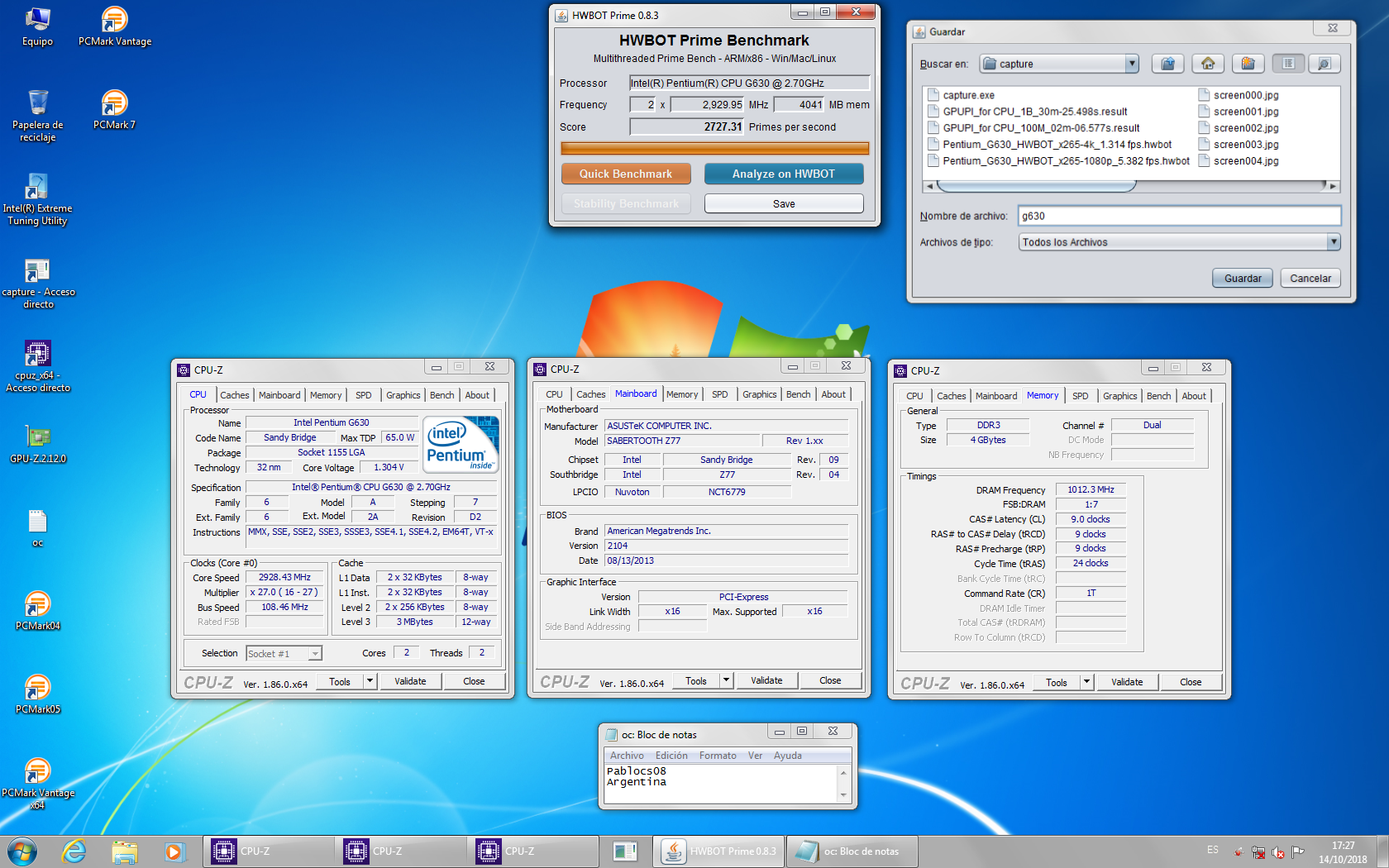Click the HWBOT Prime benchmark progress bar
This screenshot has width=1389, height=868.
pos(715,149)
